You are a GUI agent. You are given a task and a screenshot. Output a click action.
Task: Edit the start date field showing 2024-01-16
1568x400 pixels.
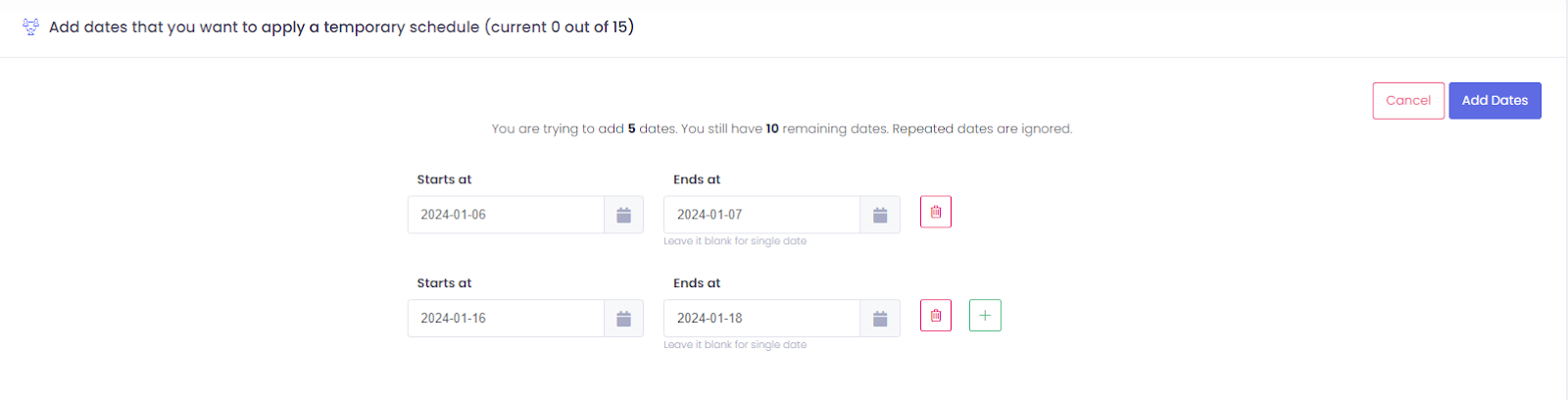(x=506, y=319)
